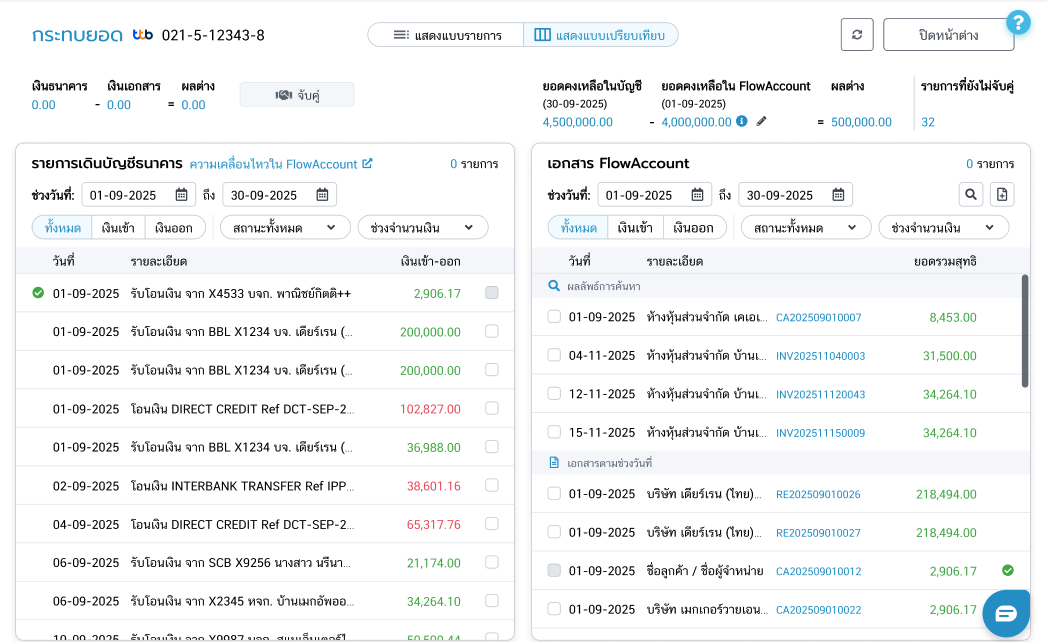Image resolution: width=1047 pixels, height=642 pixels.
Task: Select the เงินออก filter tab in bank panel
Action: [x=178, y=227]
